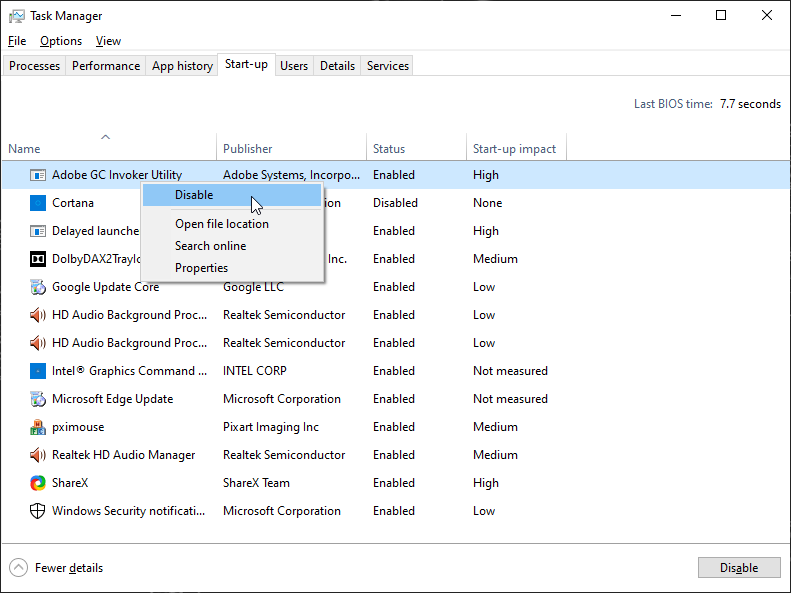This screenshot has height=593, width=791.
Task: Click the Google Update Core icon
Action: [38, 287]
